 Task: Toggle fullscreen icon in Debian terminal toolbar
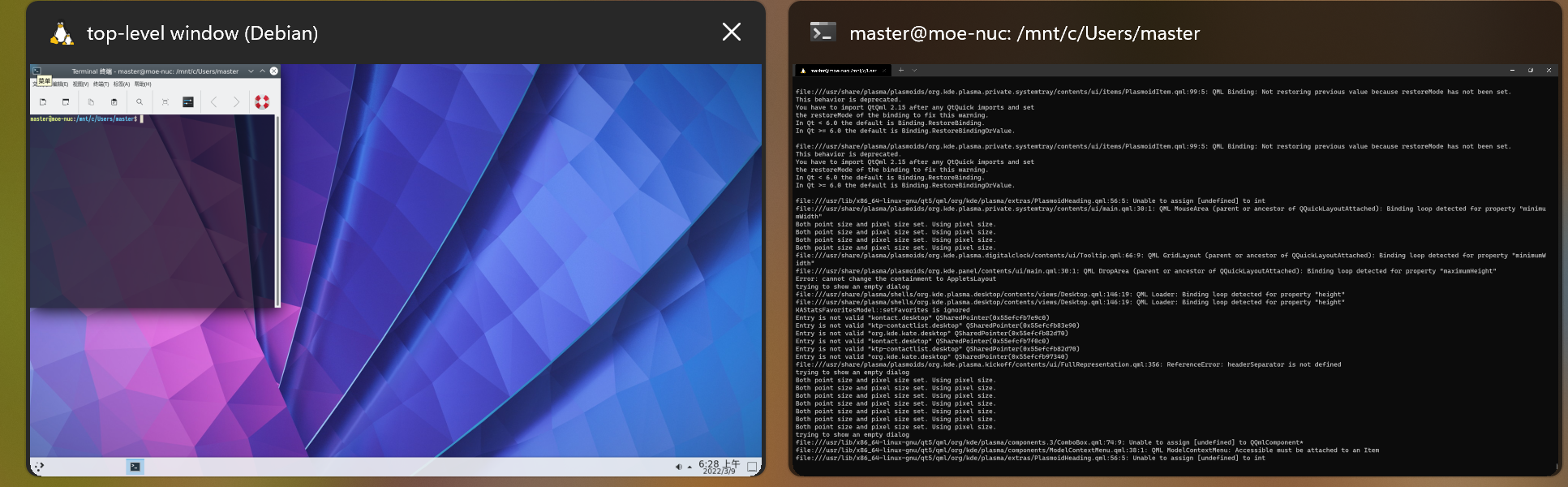[x=165, y=101]
